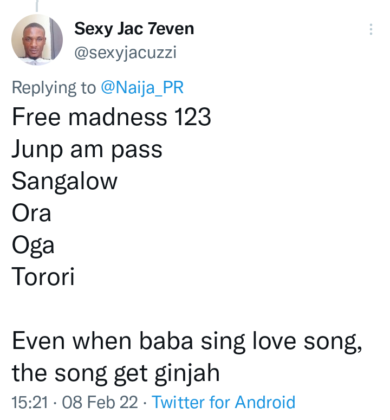Click the 'Replying to' label
Image resolution: width=390 pixels, height=420 pixels.
point(54,88)
